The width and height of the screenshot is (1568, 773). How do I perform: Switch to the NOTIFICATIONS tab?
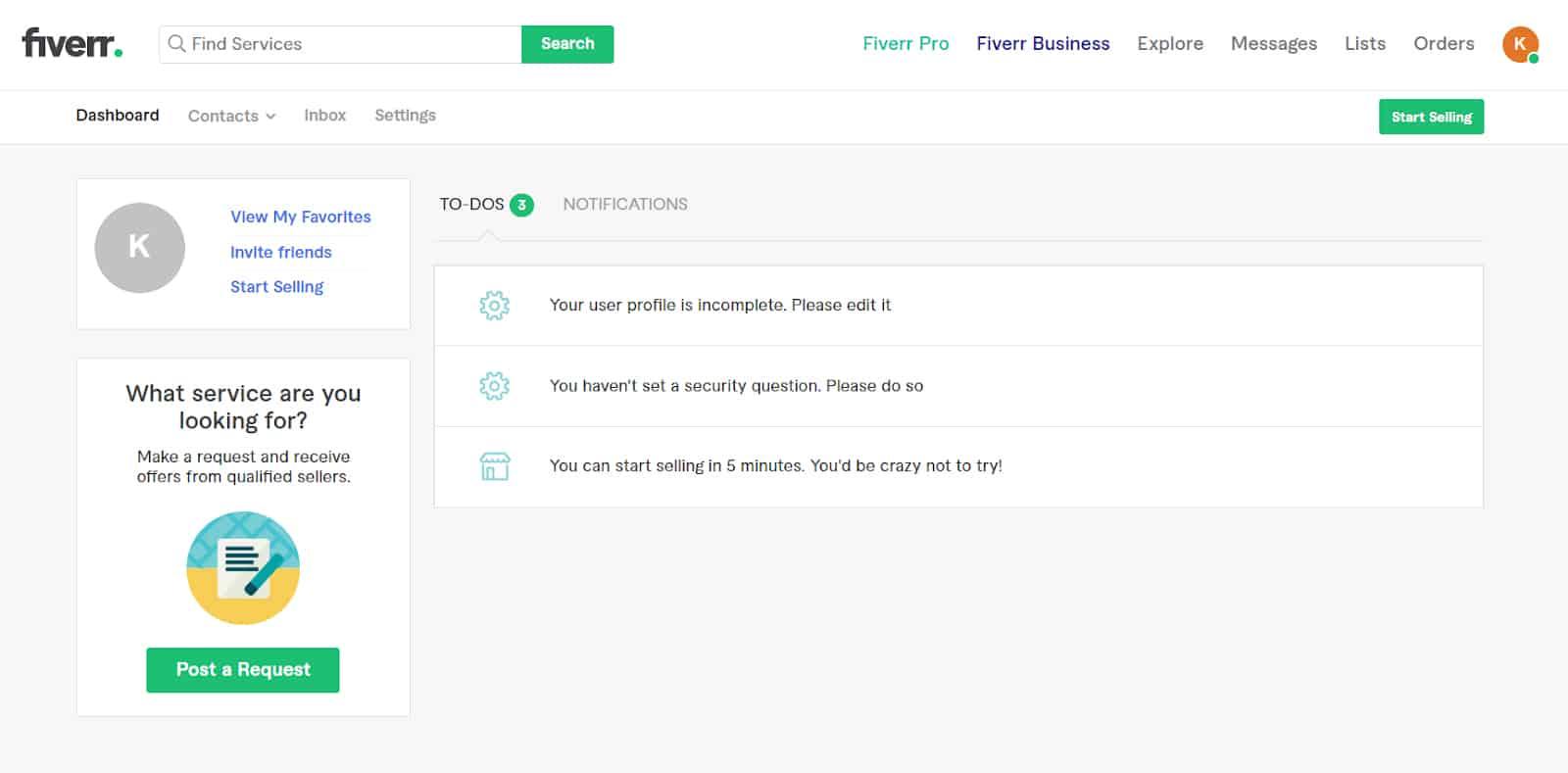[x=625, y=205]
